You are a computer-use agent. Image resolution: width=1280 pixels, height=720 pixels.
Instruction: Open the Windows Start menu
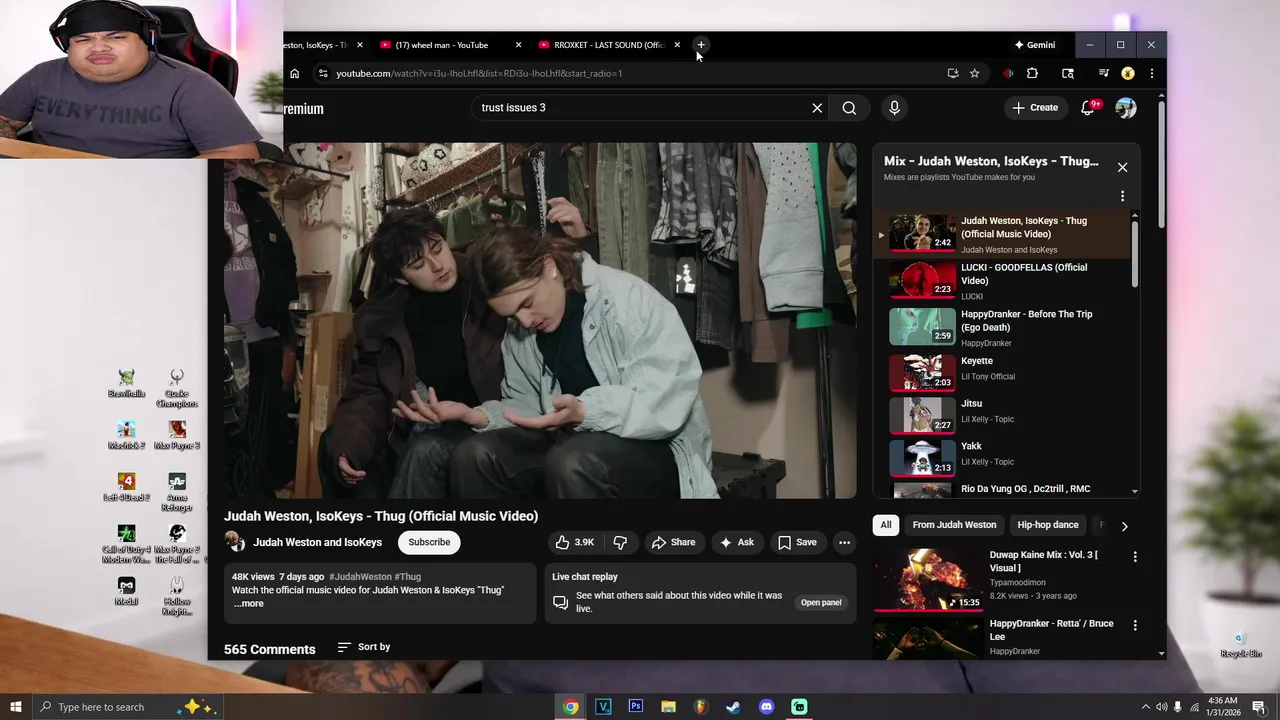point(15,707)
